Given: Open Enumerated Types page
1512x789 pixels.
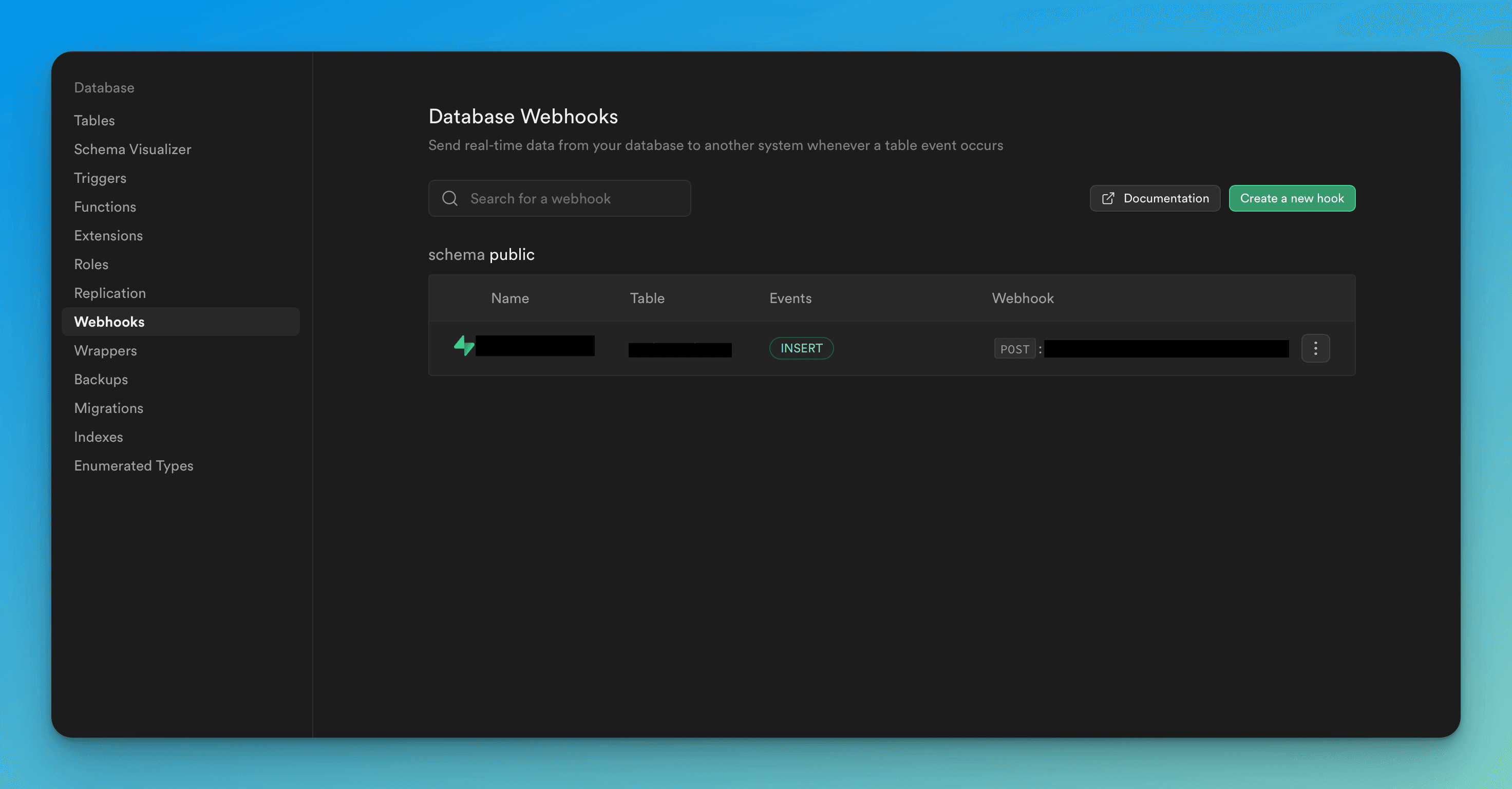Looking at the screenshot, I should point(133,465).
